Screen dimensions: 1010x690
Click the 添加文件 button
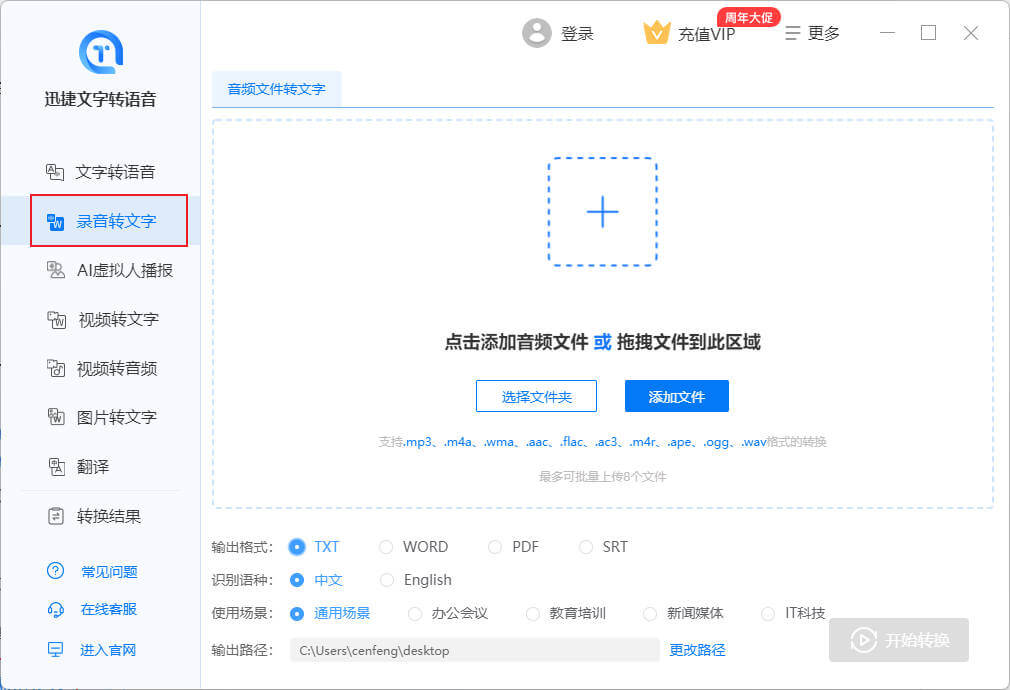tap(677, 397)
